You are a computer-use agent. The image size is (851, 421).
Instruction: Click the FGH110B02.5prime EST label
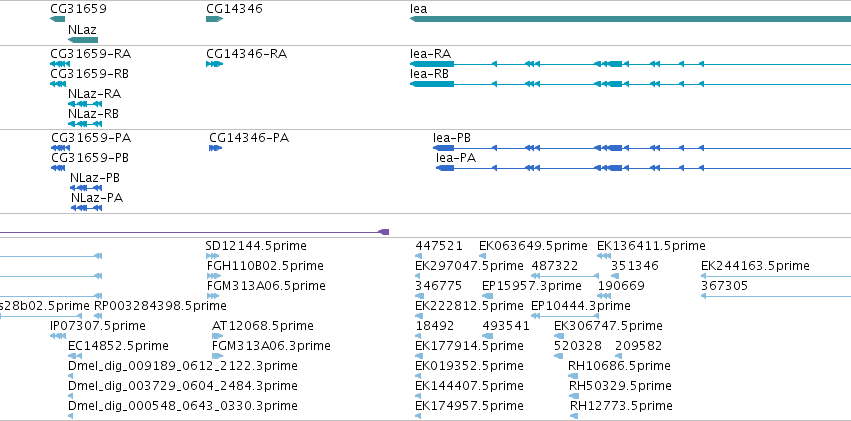pyautogui.click(x=265, y=266)
